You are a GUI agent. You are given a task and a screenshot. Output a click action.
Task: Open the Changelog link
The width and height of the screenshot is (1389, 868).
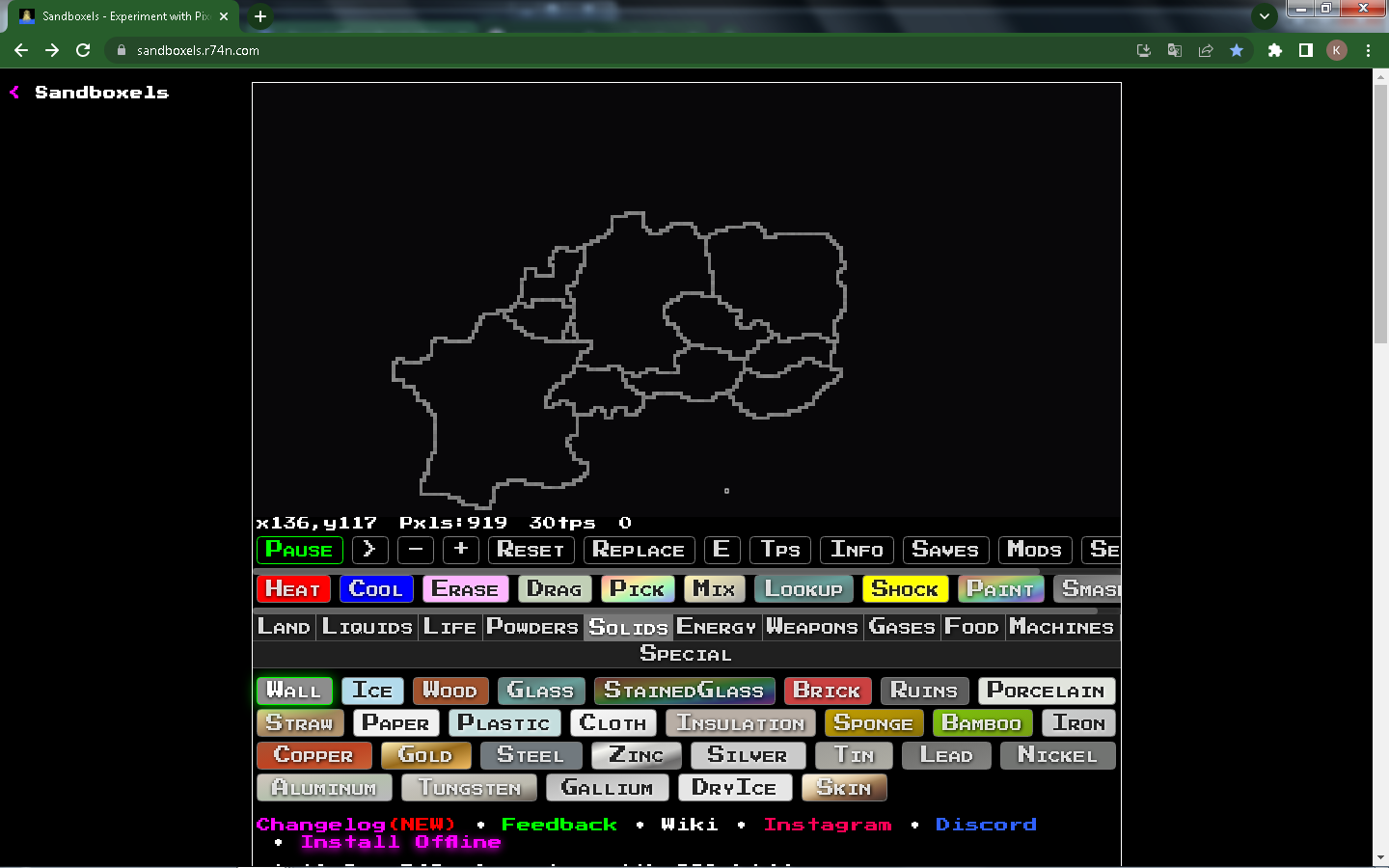coord(356,825)
